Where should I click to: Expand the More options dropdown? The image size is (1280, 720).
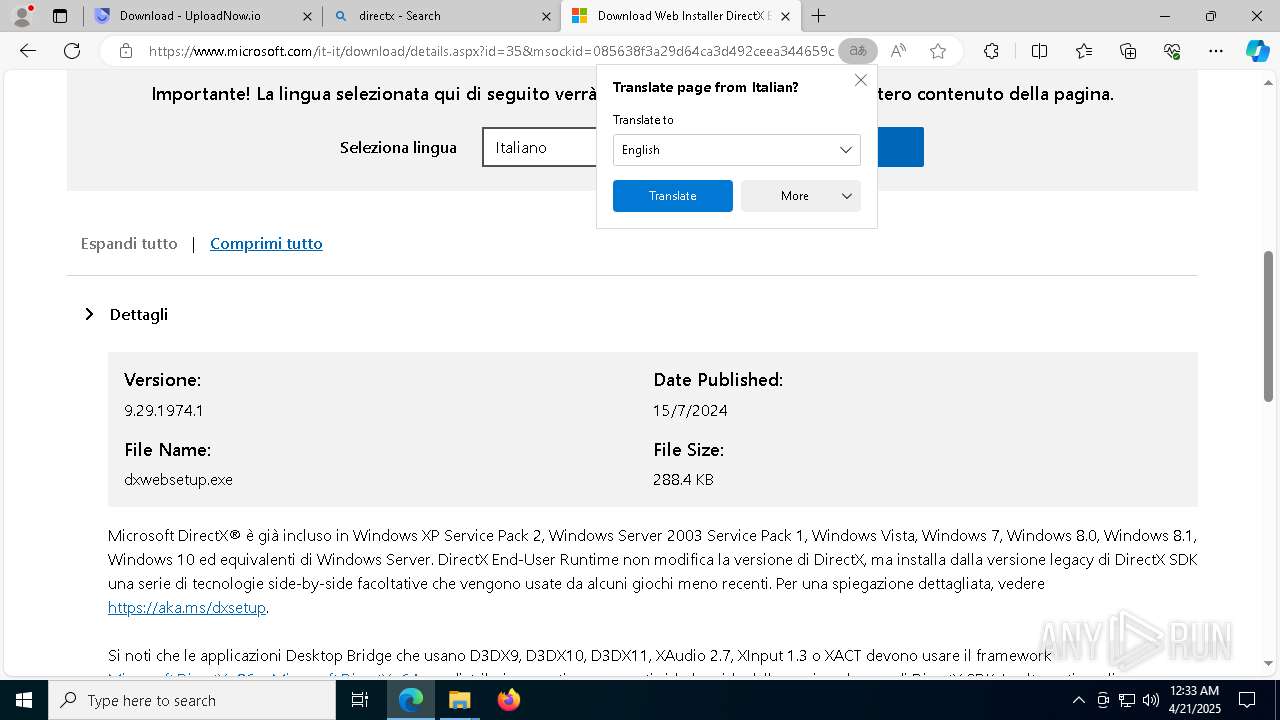click(801, 196)
